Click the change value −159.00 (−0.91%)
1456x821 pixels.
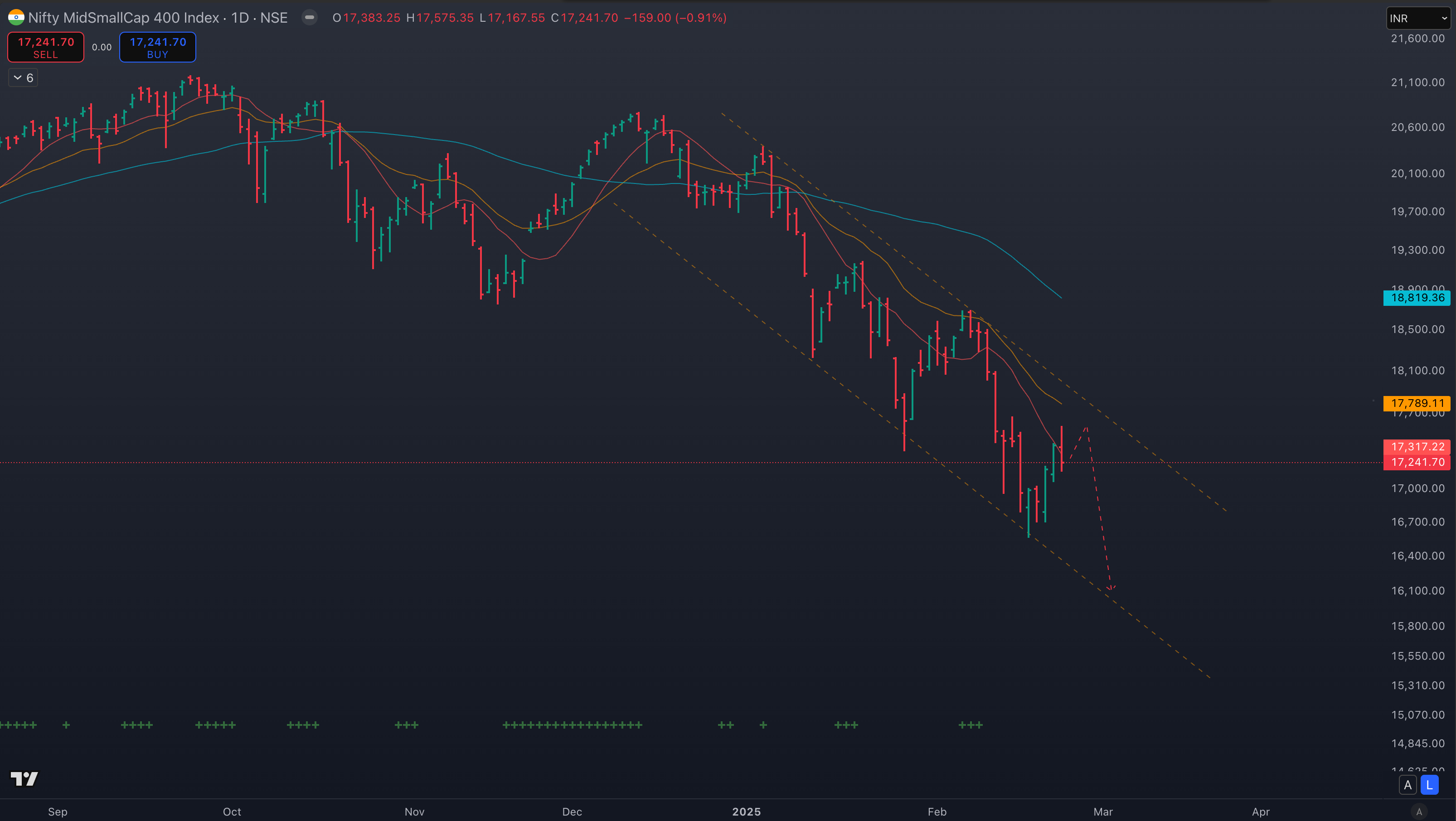click(x=675, y=18)
